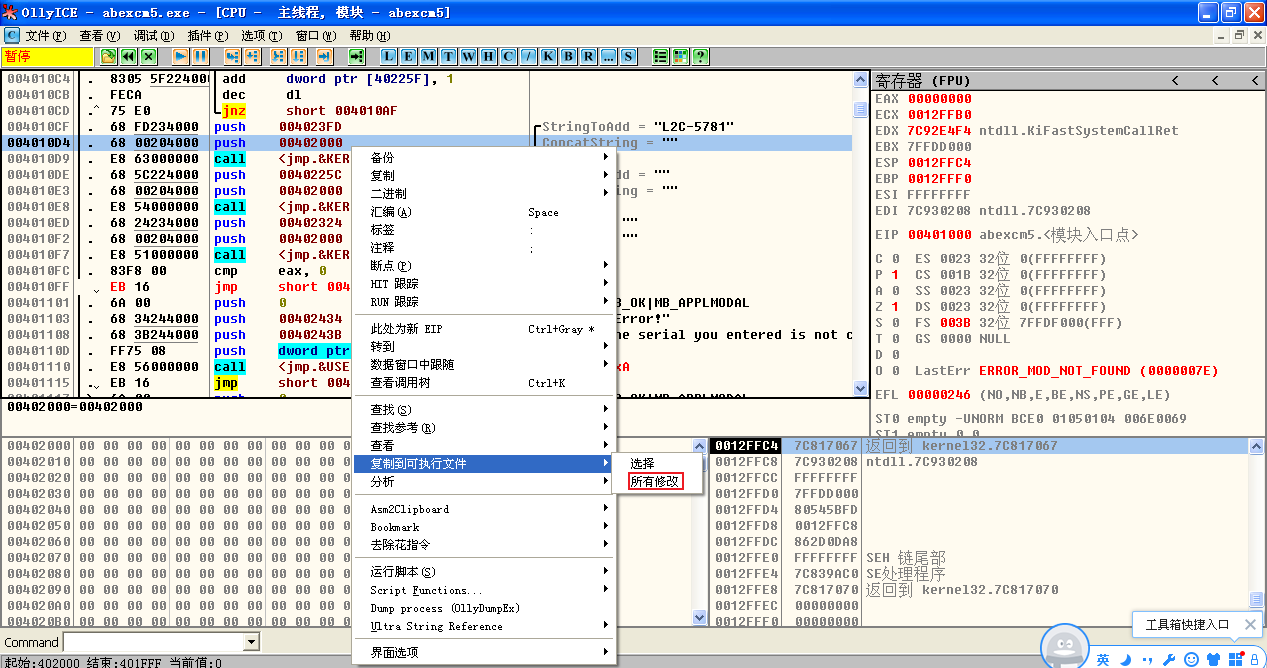The image size is (1267, 668).
Task: Open Source window with S button
Action: click(x=629, y=56)
